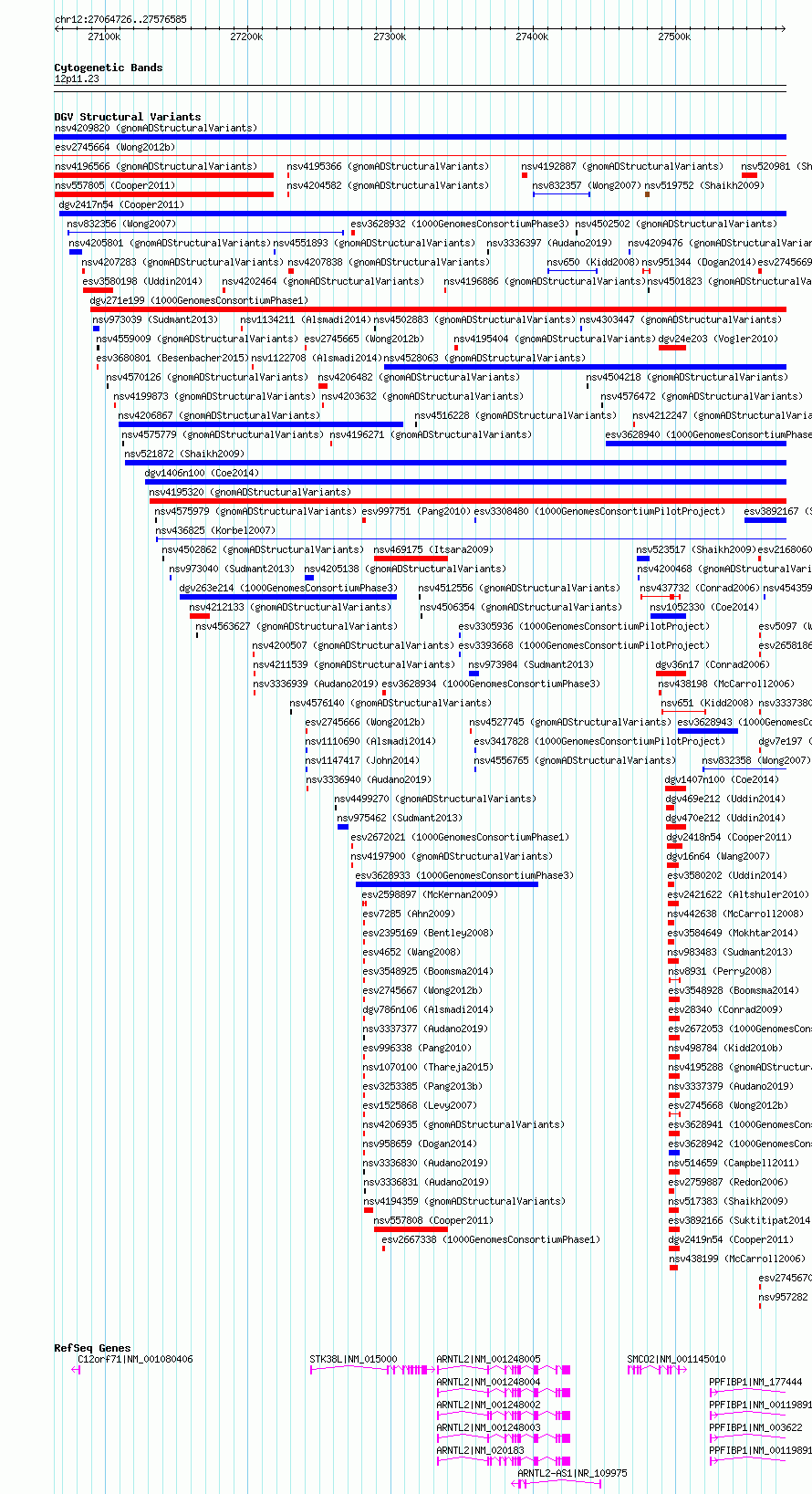The width and height of the screenshot is (812, 1494).
Task: Click nsv4206867 gnomAD variant label
Action: coord(219,415)
